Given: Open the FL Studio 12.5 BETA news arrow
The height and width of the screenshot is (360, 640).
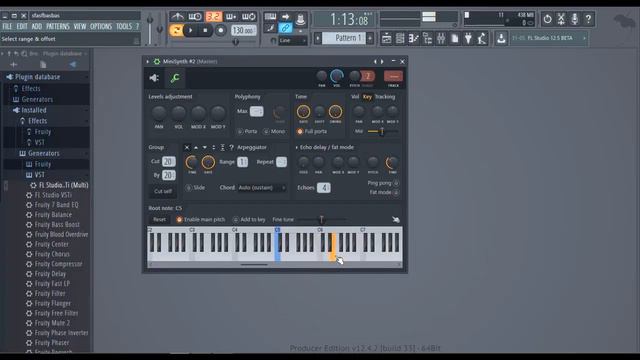Looking at the screenshot, I should tap(584, 38).
